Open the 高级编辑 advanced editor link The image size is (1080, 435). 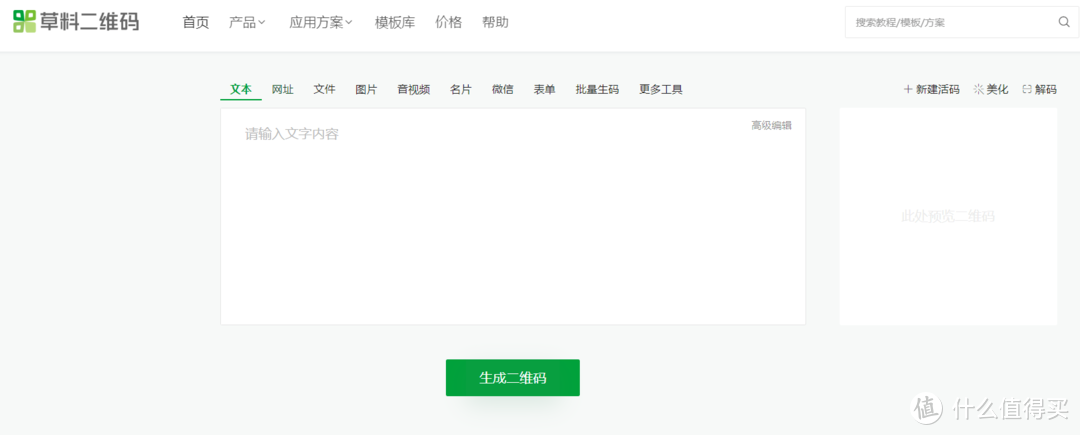coord(771,125)
